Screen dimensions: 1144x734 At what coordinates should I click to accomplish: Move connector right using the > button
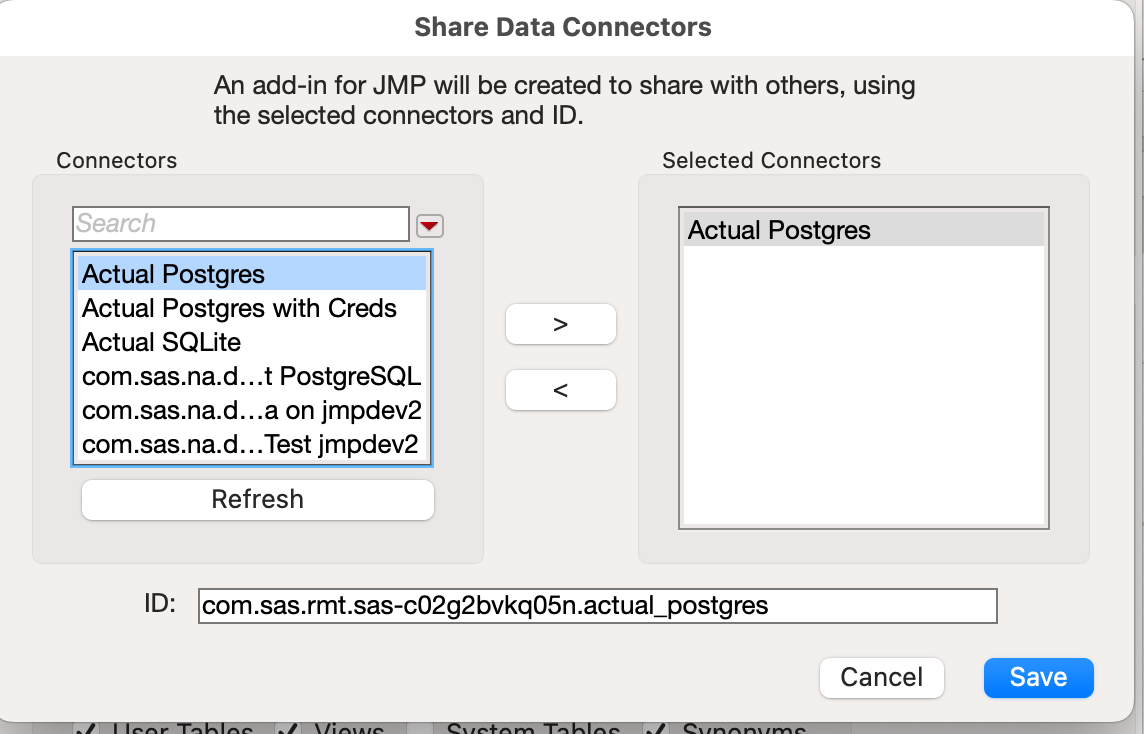pyautogui.click(x=560, y=324)
